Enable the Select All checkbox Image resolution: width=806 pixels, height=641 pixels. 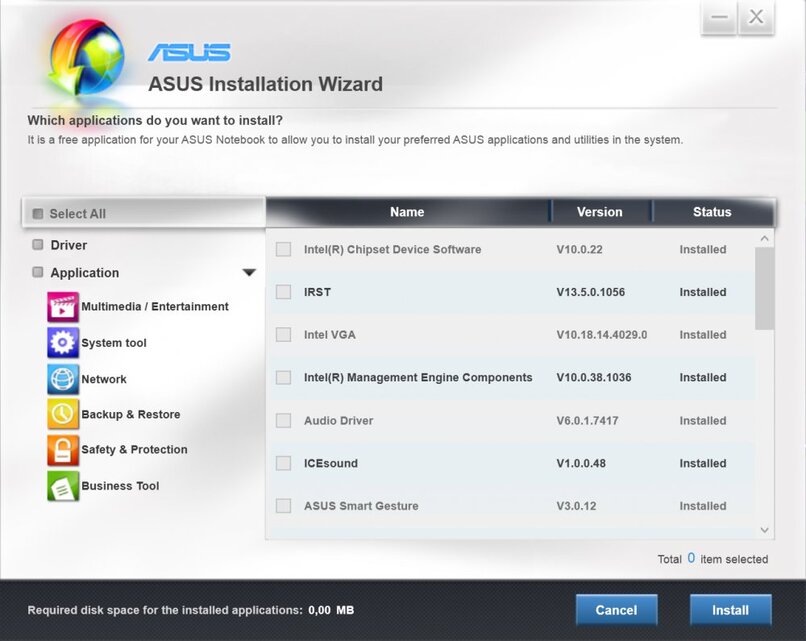click(x=37, y=213)
